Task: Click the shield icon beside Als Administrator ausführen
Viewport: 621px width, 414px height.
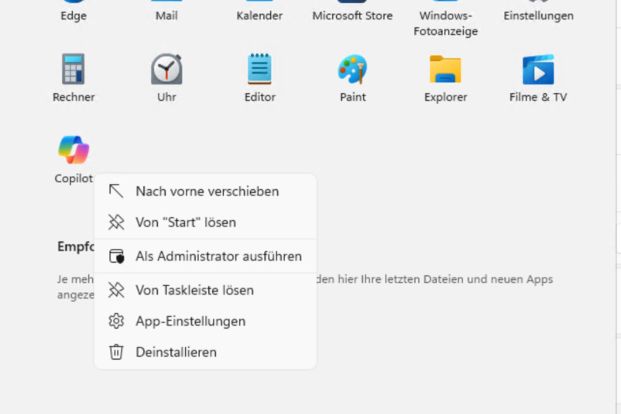Action: click(116, 256)
